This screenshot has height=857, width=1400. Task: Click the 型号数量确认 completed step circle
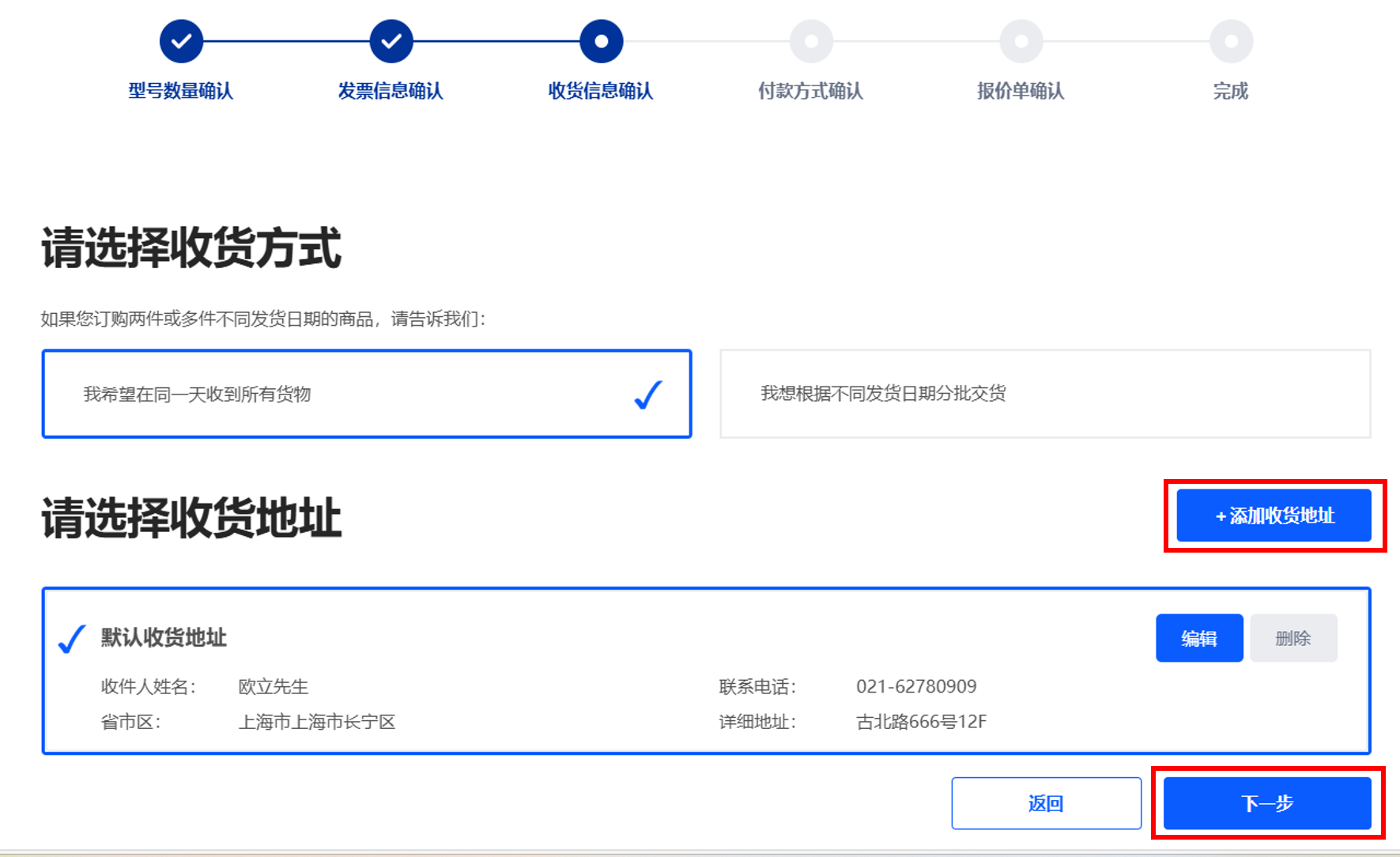181,41
